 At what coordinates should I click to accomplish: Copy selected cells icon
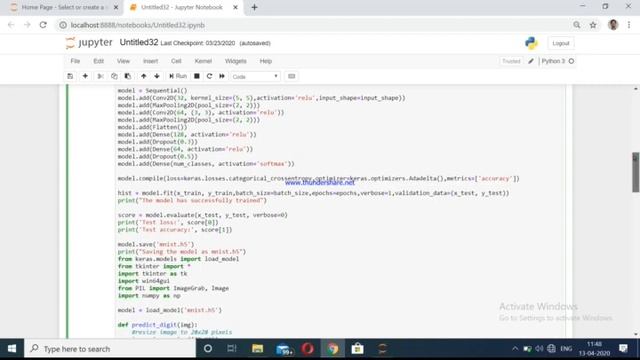114,76
